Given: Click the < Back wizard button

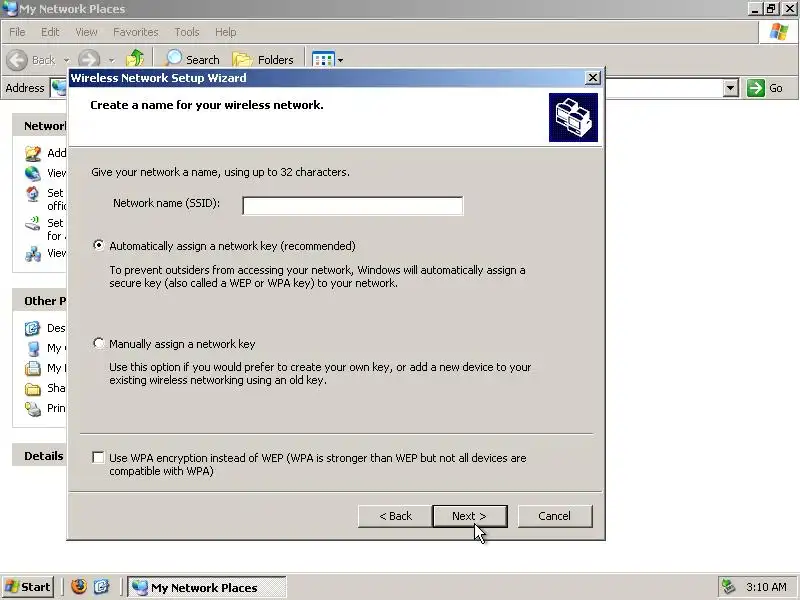Looking at the screenshot, I should click(x=395, y=516).
